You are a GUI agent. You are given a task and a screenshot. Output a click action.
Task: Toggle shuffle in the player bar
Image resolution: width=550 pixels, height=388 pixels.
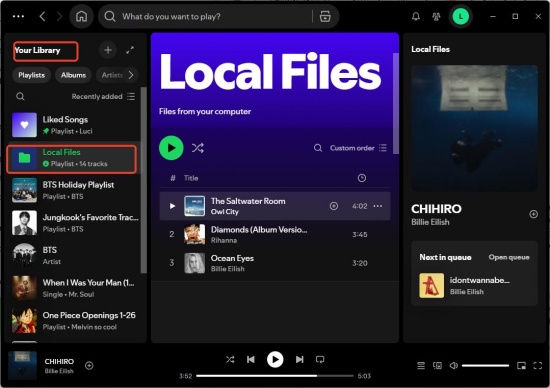(230, 359)
